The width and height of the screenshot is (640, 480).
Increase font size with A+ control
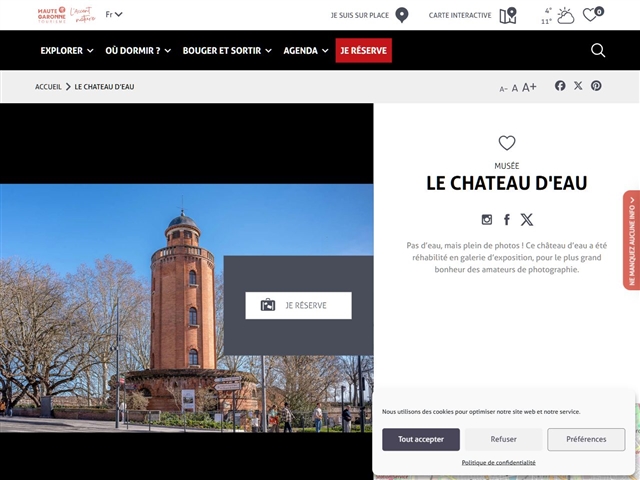[x=529, y=87]
